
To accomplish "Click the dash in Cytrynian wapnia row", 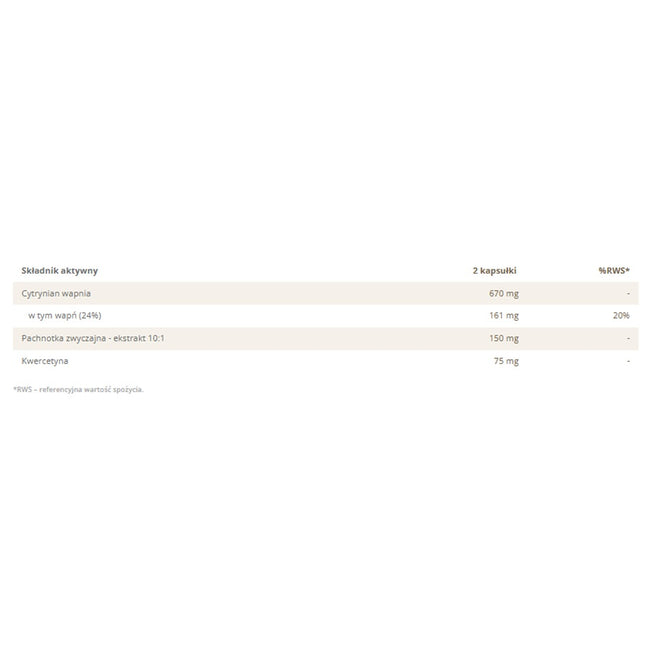I will coord(628,293).
